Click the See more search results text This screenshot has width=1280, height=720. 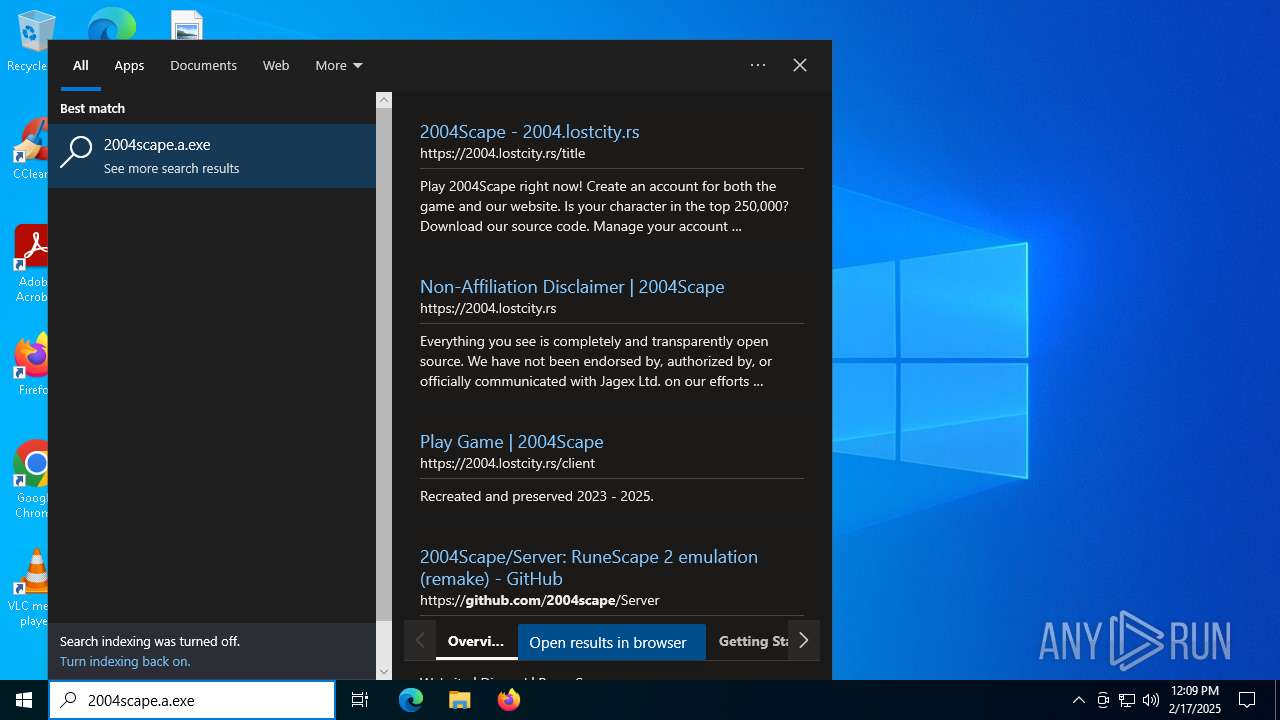point(171,168)
